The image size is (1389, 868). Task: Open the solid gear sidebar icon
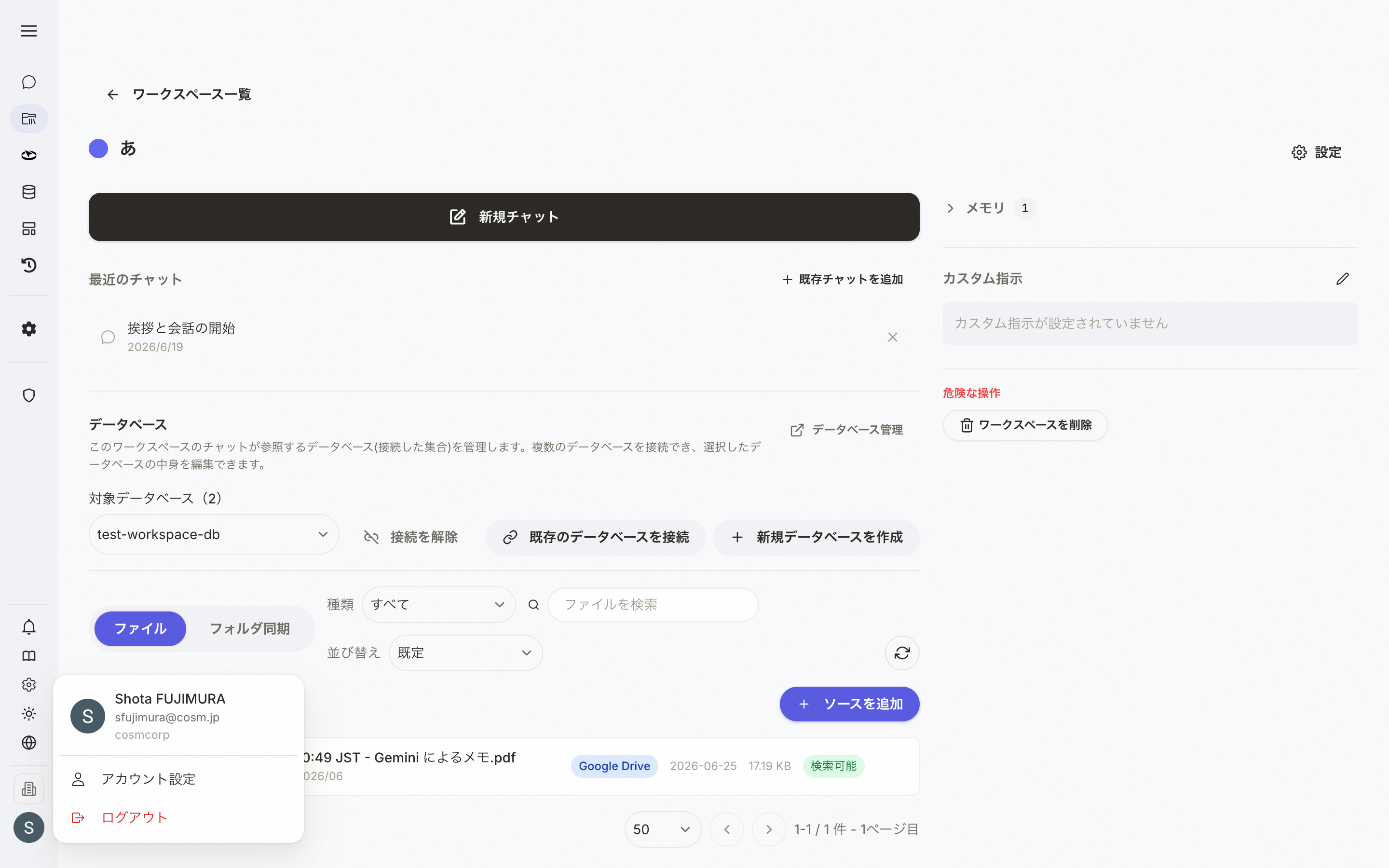click(x=29, y=329)
